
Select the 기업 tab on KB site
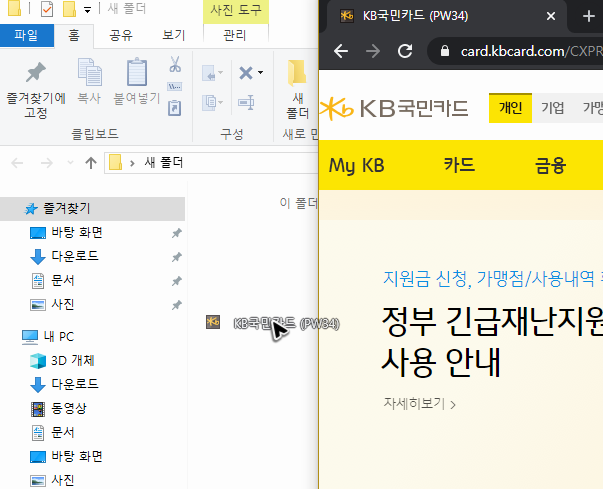coord(553,108)
